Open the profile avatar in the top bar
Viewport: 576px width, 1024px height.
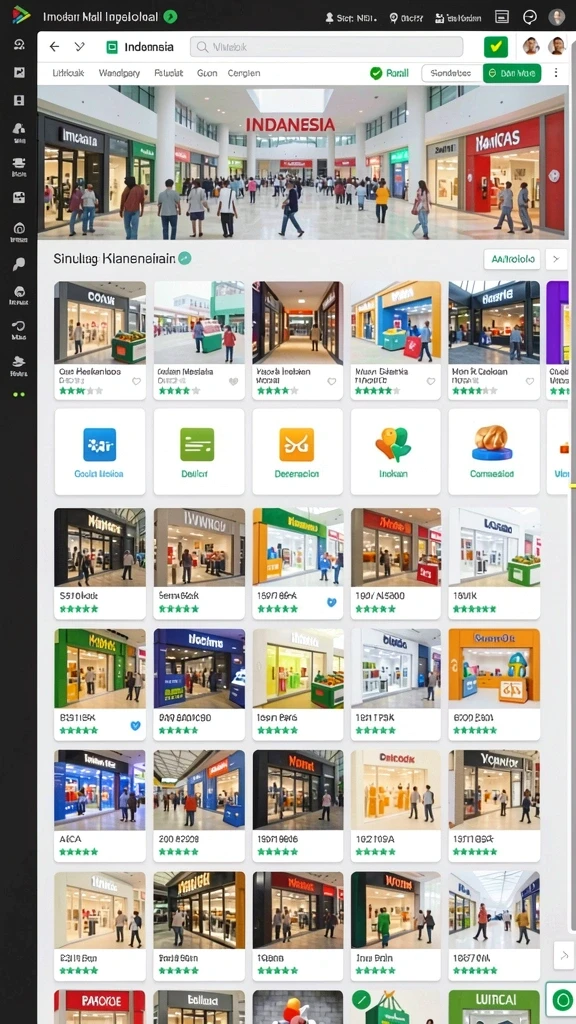coord(556,17)
